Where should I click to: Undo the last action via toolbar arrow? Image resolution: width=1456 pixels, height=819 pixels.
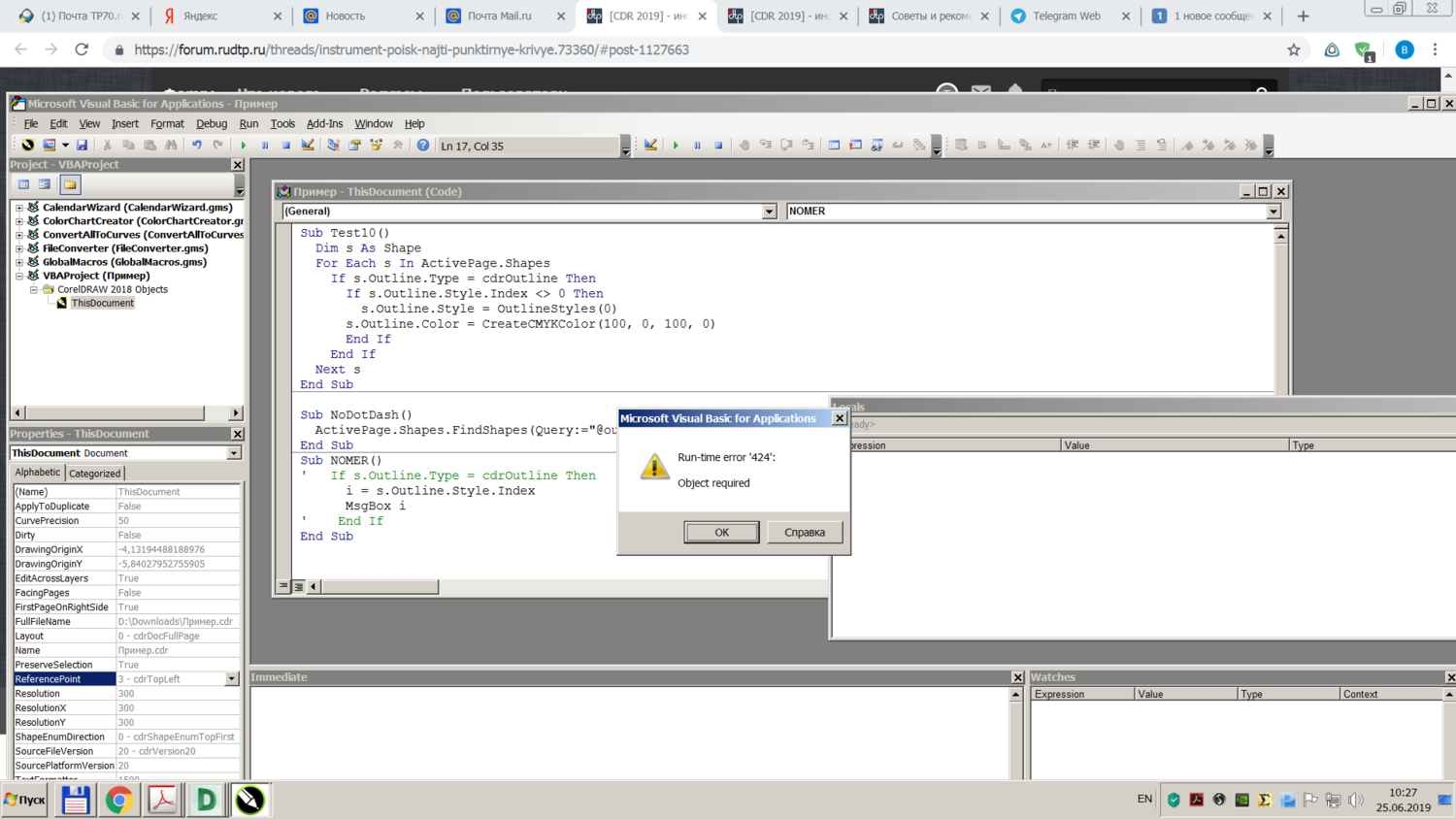[x=196, y=146]
